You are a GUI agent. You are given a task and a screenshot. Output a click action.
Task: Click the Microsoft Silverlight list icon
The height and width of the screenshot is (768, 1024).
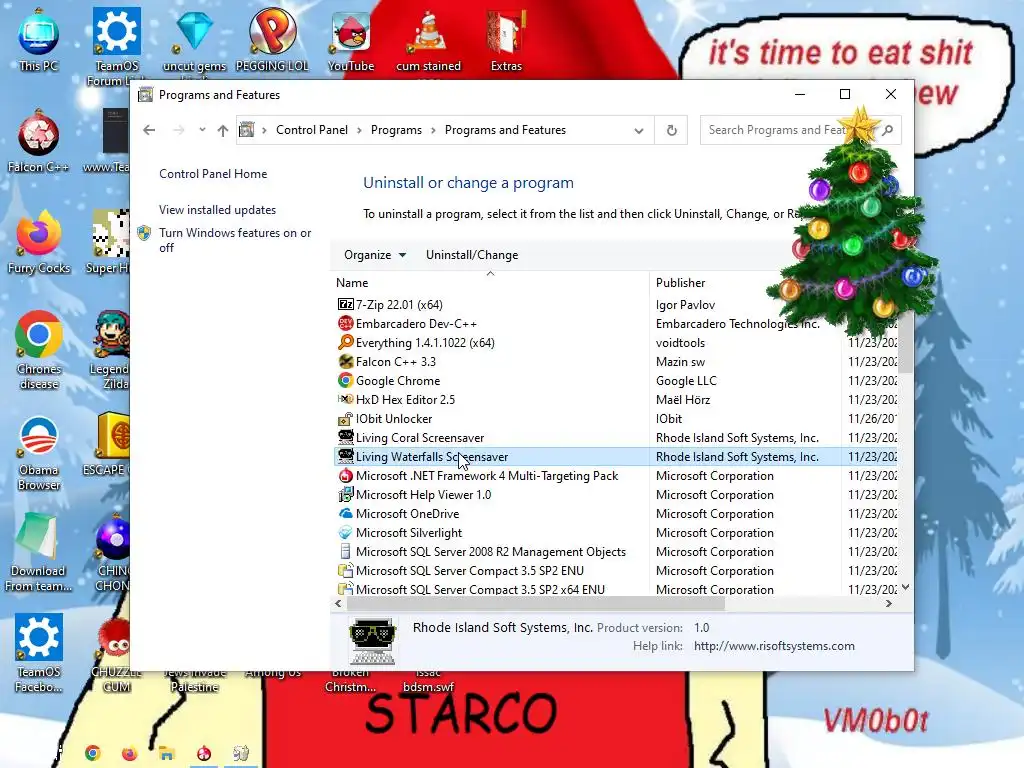345,532
